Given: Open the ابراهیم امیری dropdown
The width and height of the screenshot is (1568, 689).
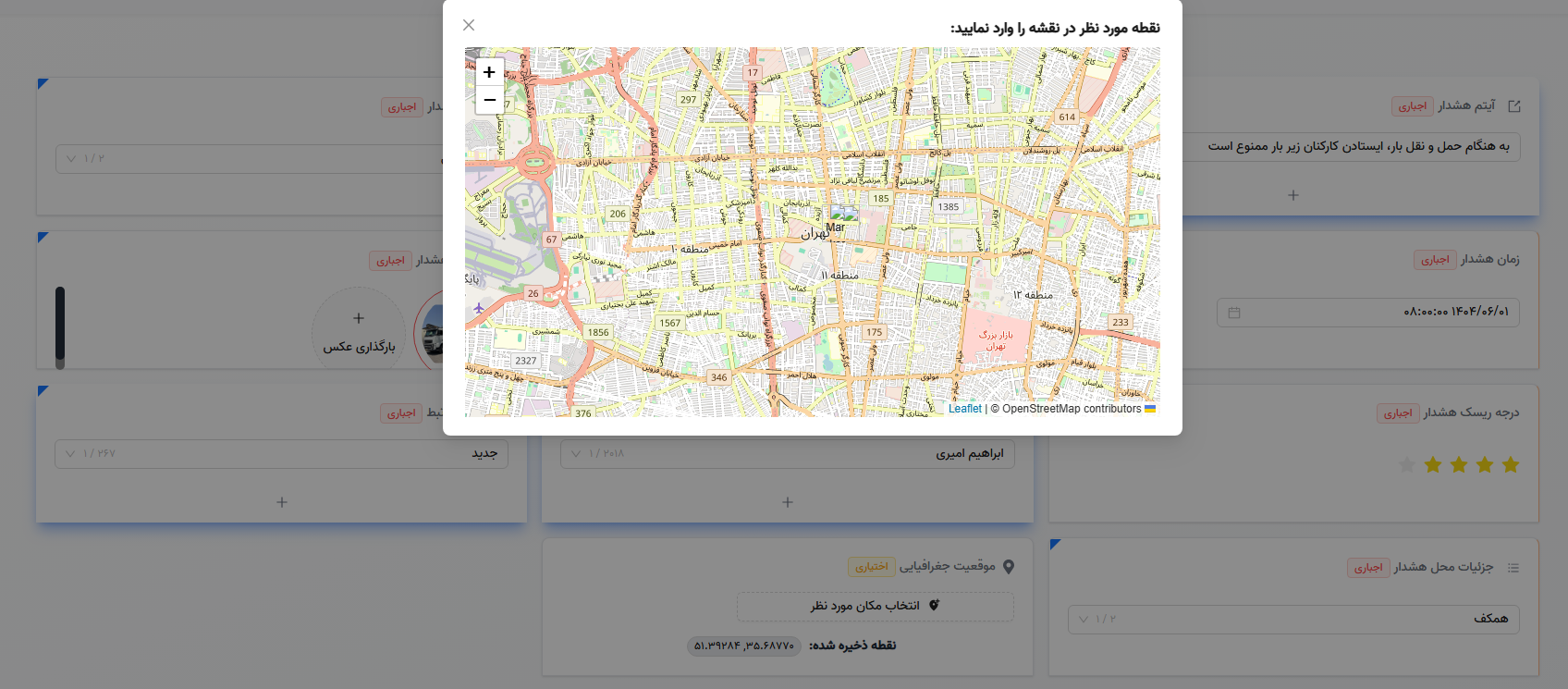Looking at the screenshot, I should pos(788,454).
